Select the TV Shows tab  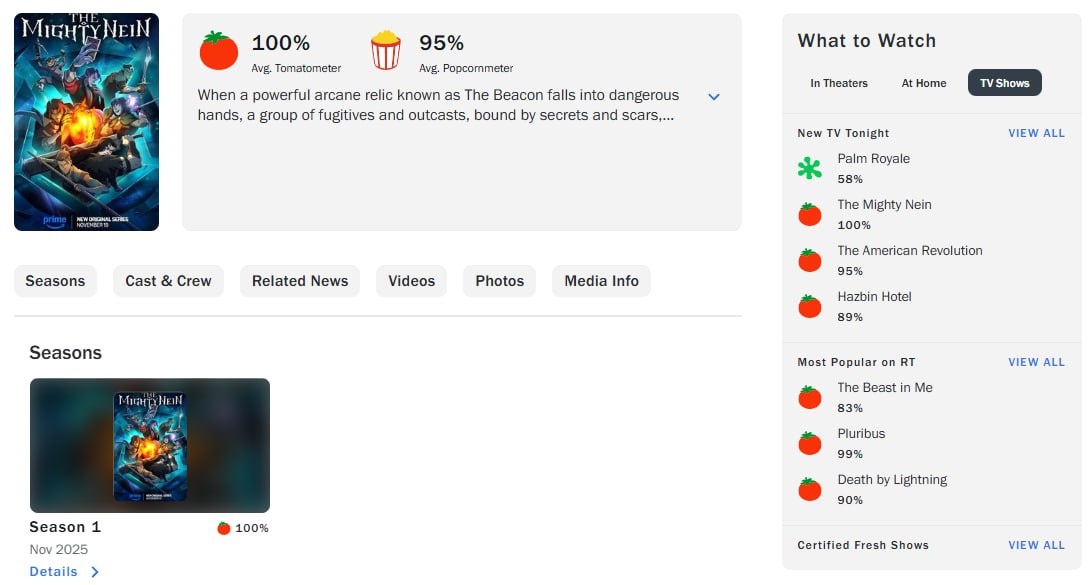1004,83
